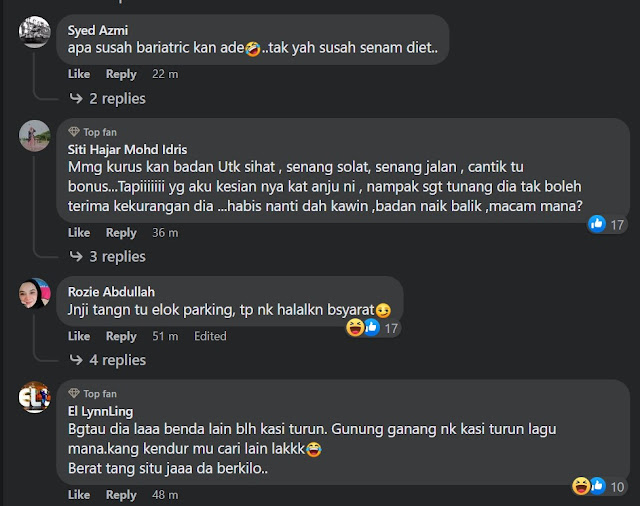The height and width of the screenshot is (506, 640).
Task: Reply to El LynnLing's comment
Action: (x=121, y=495)
